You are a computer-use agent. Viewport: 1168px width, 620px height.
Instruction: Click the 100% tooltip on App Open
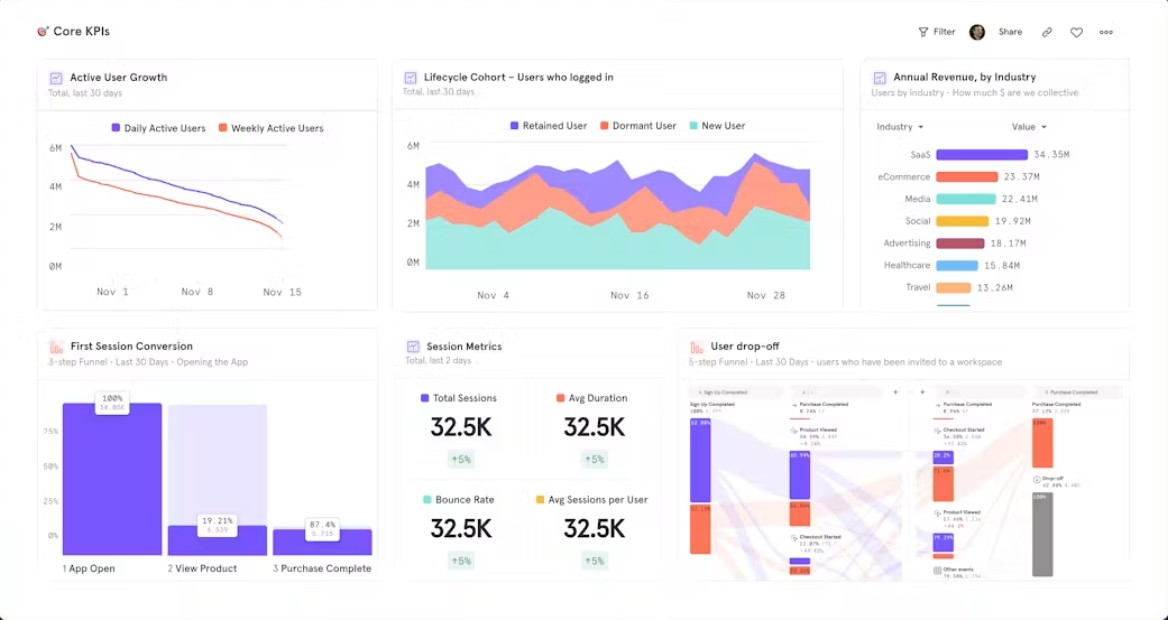click(112, 402)
